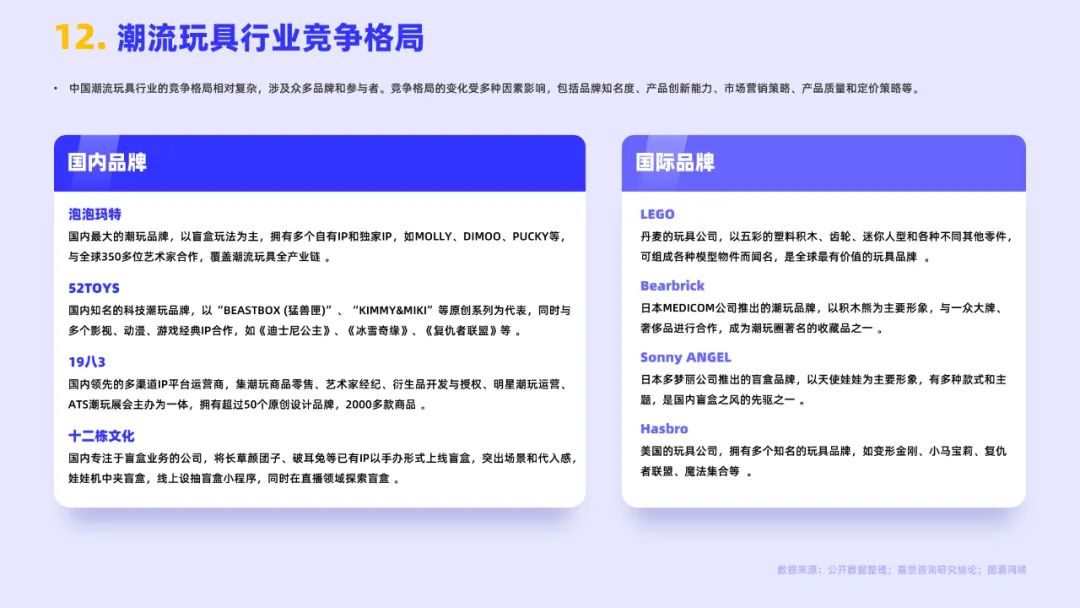1080x608 pixels.
Task: Click the line starting 日本多梦丽公司推出的盲盒品牌
Action: pos(823,379)
